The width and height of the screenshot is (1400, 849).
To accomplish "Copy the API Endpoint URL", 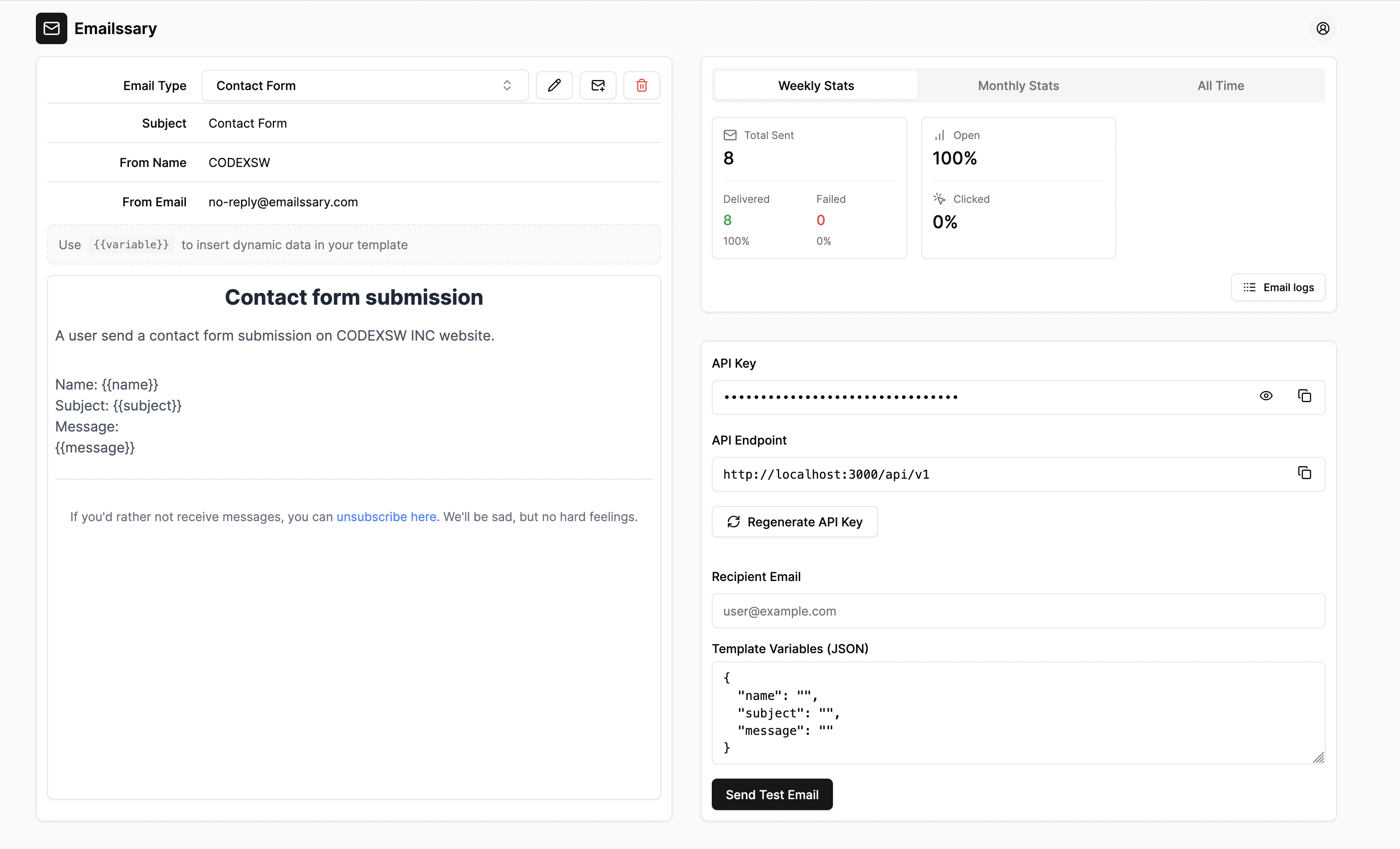I will 1305,473.
